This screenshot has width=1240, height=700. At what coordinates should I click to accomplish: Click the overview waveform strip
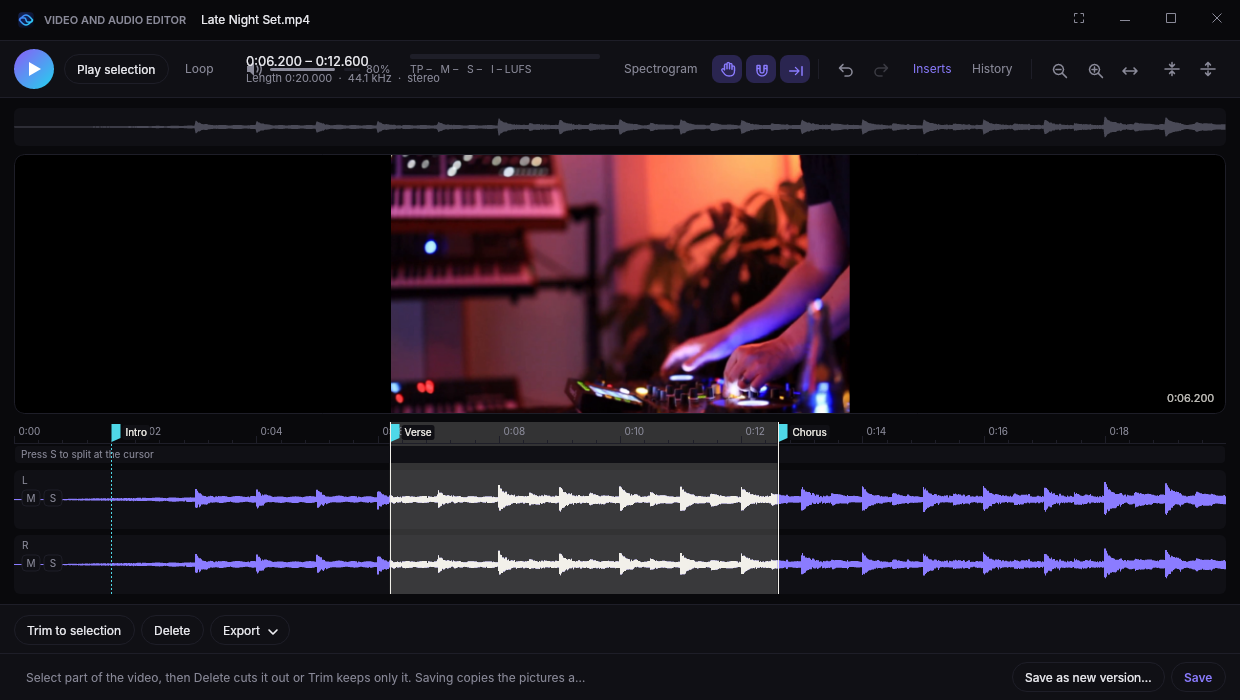[620, 127]
